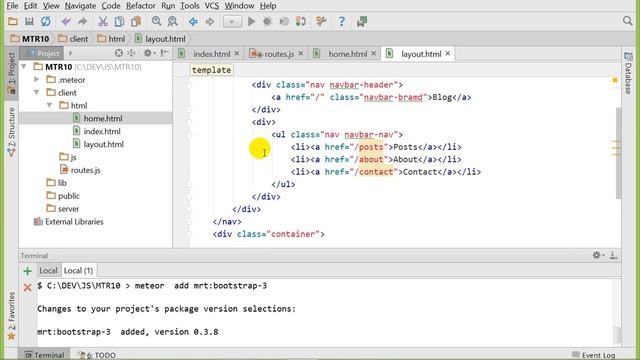Open the Project panel gear settings
Image resolution: width=640 pixels, height=360 pixels.
tap(149, 53)
